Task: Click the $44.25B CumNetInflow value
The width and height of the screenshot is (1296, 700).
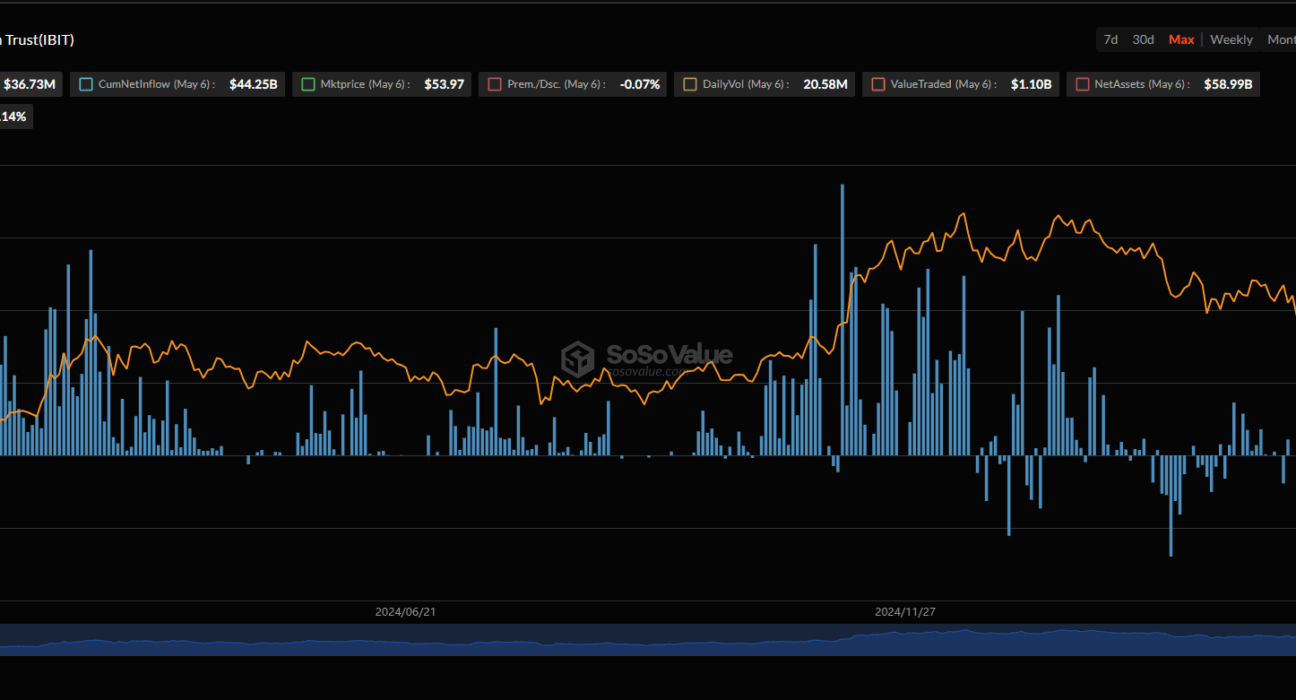Action: (253, 85)
